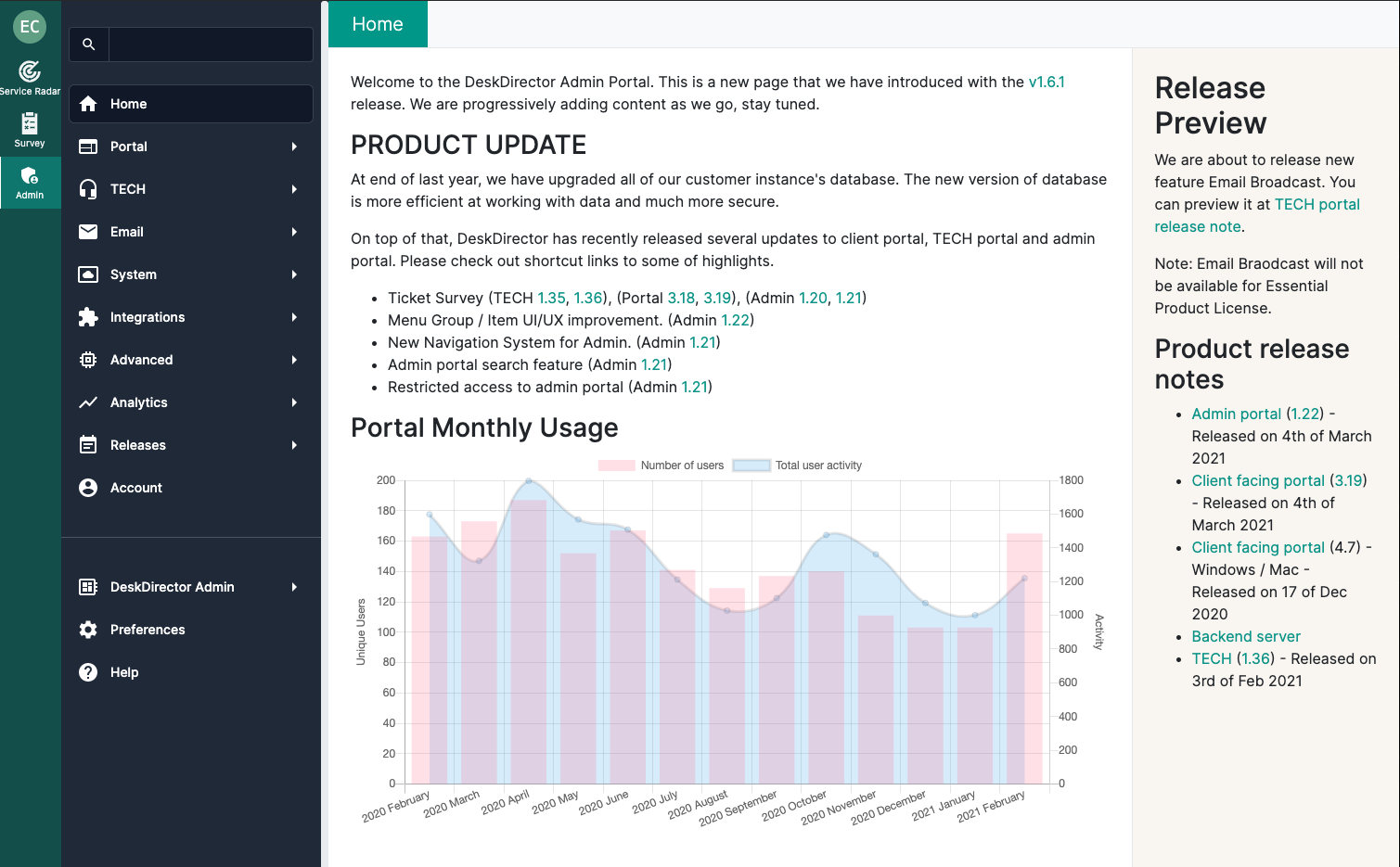Open the v1.6.1 release link
Screen dimensions: 1400x867
pos(1047,82)
